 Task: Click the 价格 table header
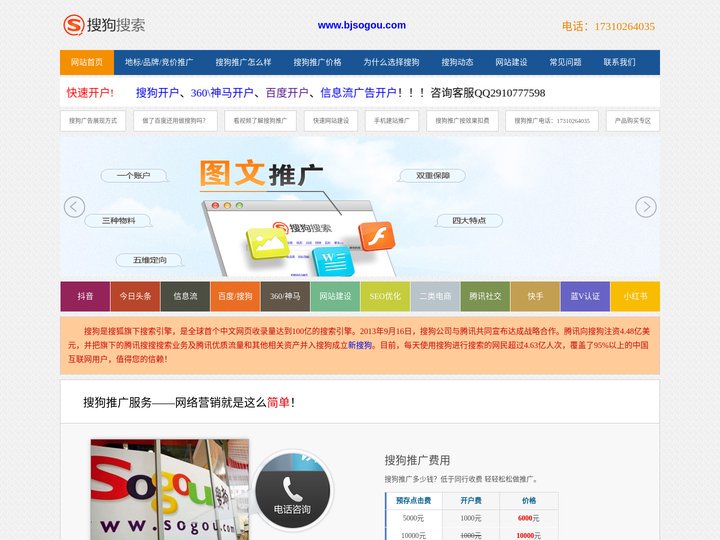(529, 501)
